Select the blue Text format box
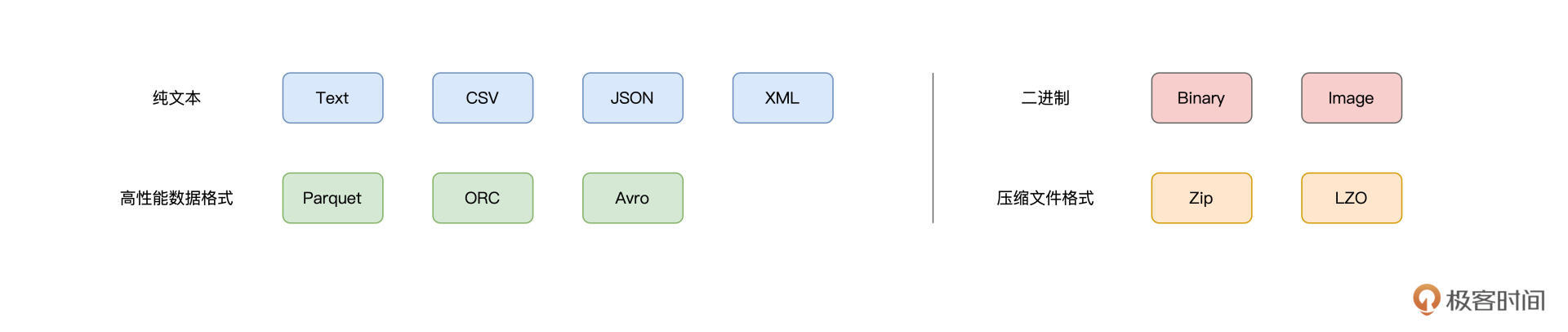This screenshot has width=1568, height=332. point(332,98)
